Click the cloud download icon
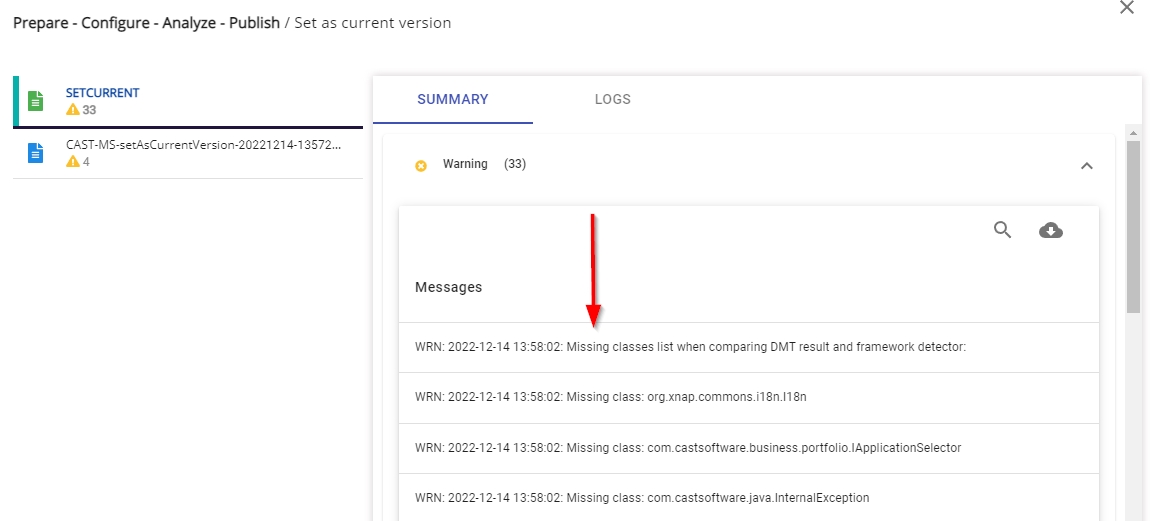Viewport: 1150px width, 521px height. pyautogui.click(x=1050, y=230)
